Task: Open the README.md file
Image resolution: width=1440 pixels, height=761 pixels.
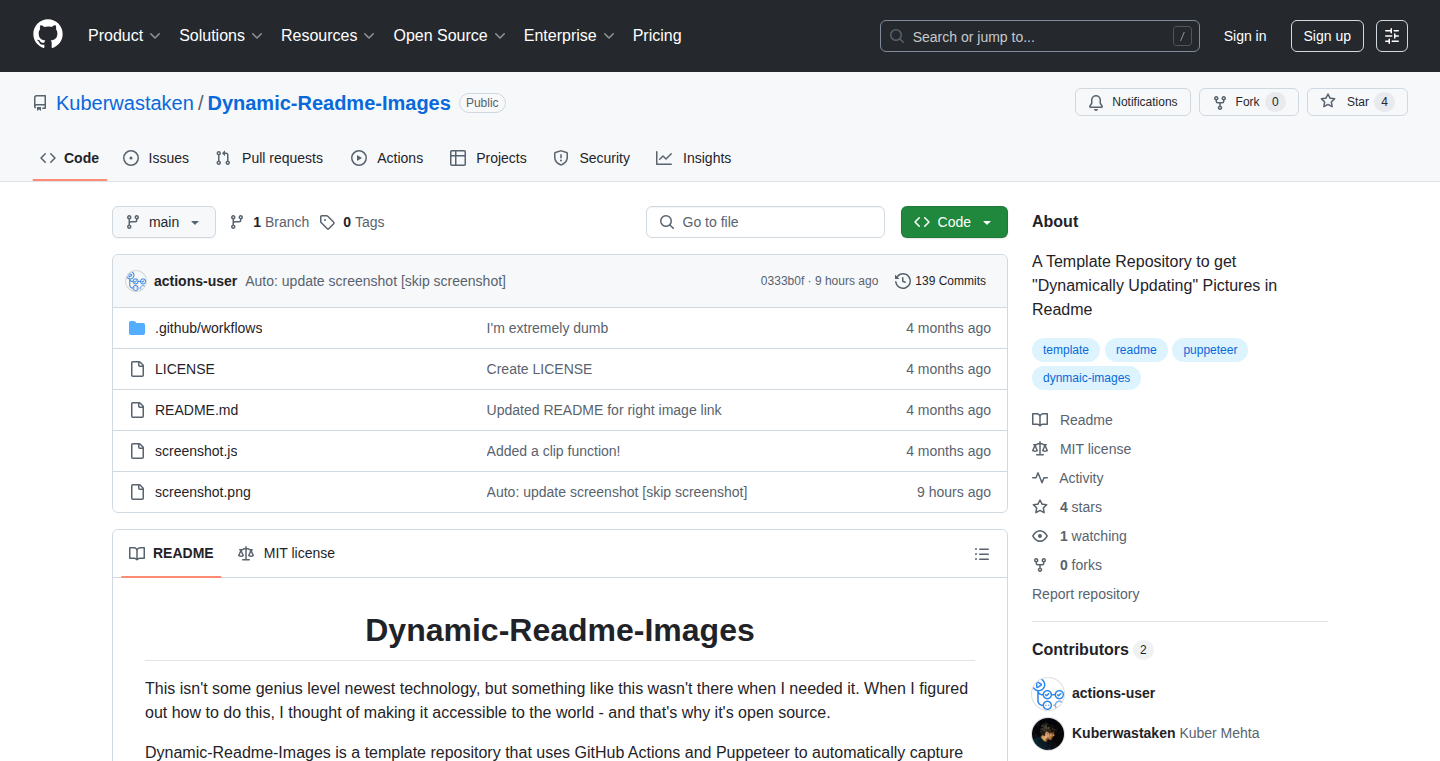Action: (x=197, y=410)
